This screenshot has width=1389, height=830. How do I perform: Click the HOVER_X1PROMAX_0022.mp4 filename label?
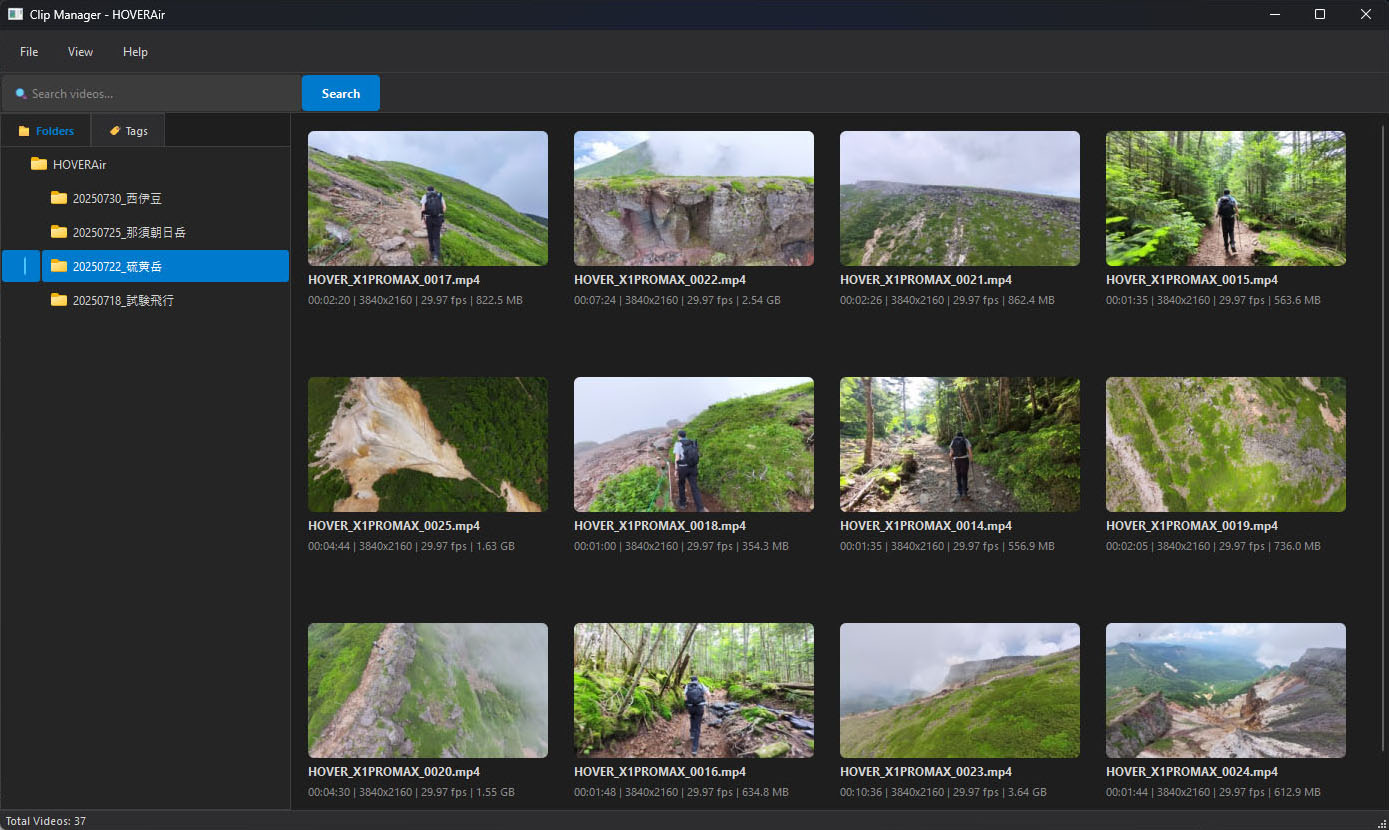coord(659,280)
